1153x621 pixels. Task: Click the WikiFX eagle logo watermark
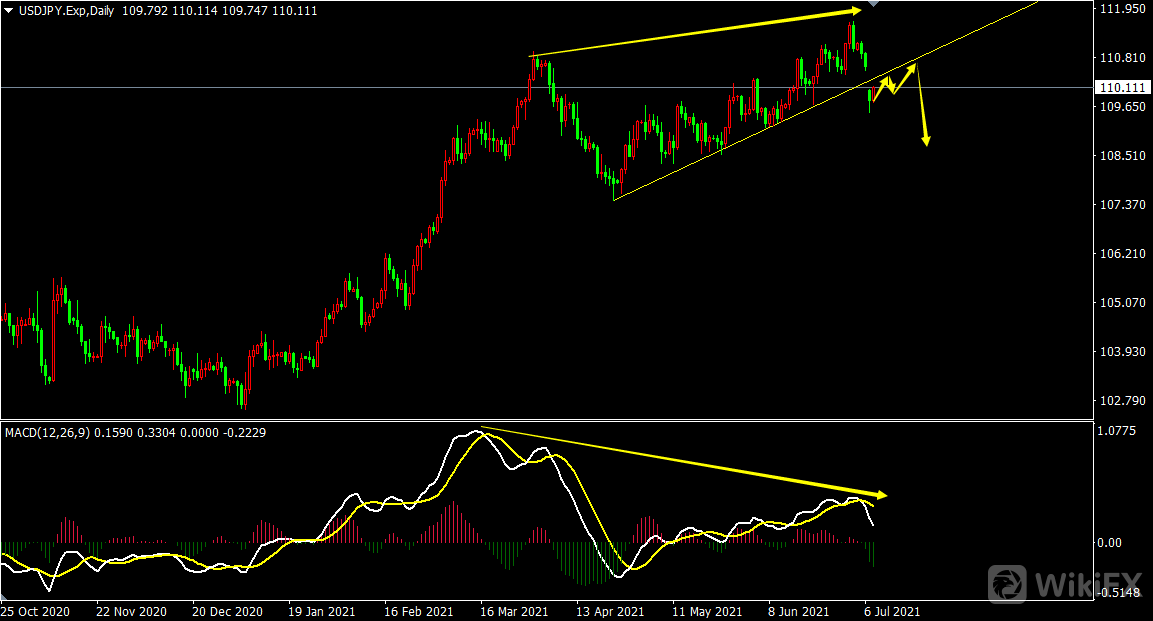[1008, 583]
